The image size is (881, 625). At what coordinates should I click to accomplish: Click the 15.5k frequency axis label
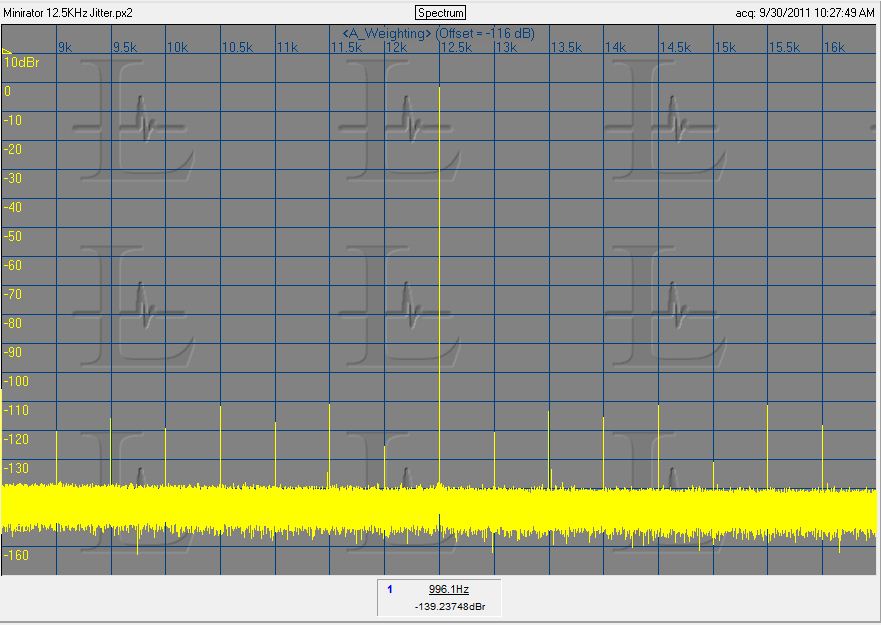[x=785, y=48]
